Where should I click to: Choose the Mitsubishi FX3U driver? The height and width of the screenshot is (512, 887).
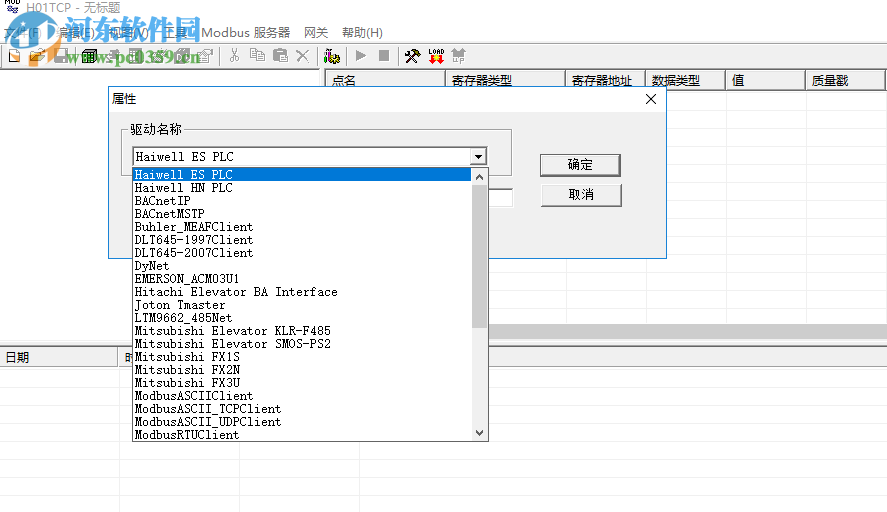[302, 383]
